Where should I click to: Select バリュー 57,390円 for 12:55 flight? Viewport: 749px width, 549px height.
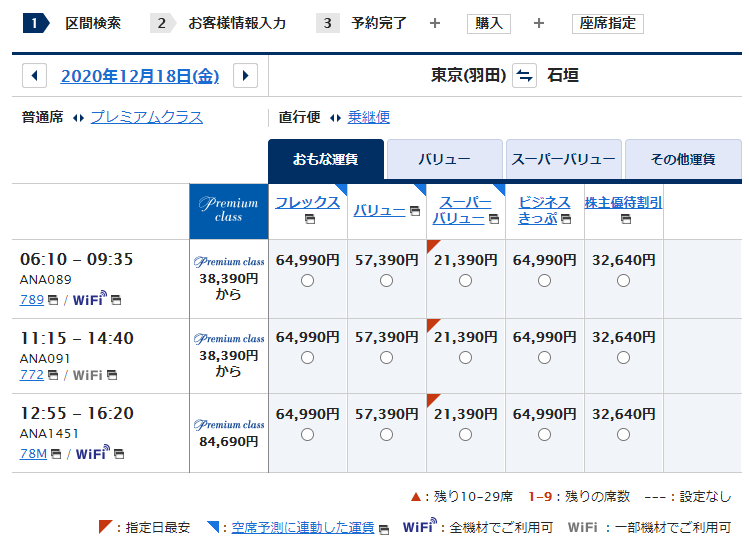click(386, 434)
